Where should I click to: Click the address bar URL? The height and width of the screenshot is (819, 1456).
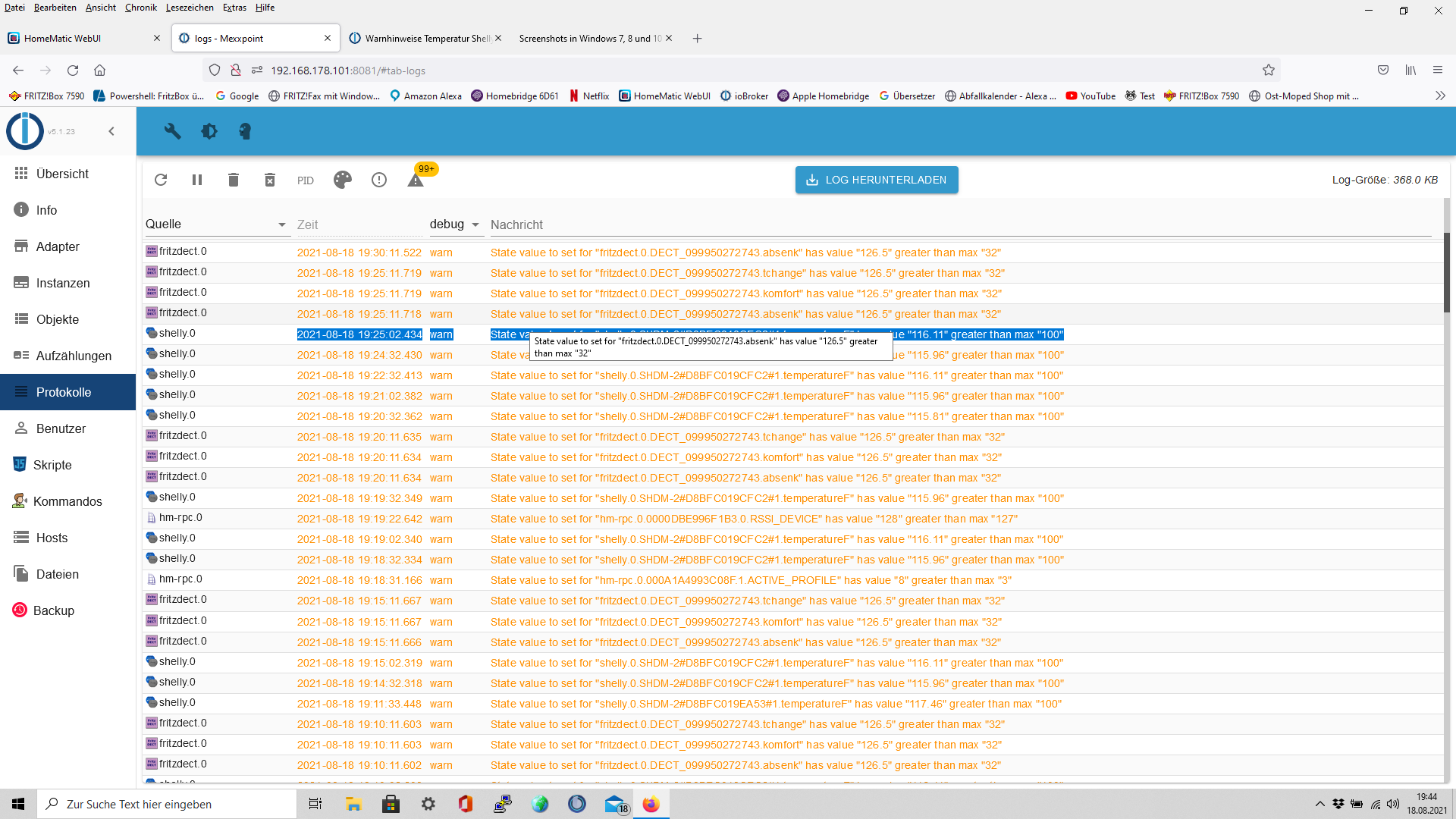[x=348, y=71]
